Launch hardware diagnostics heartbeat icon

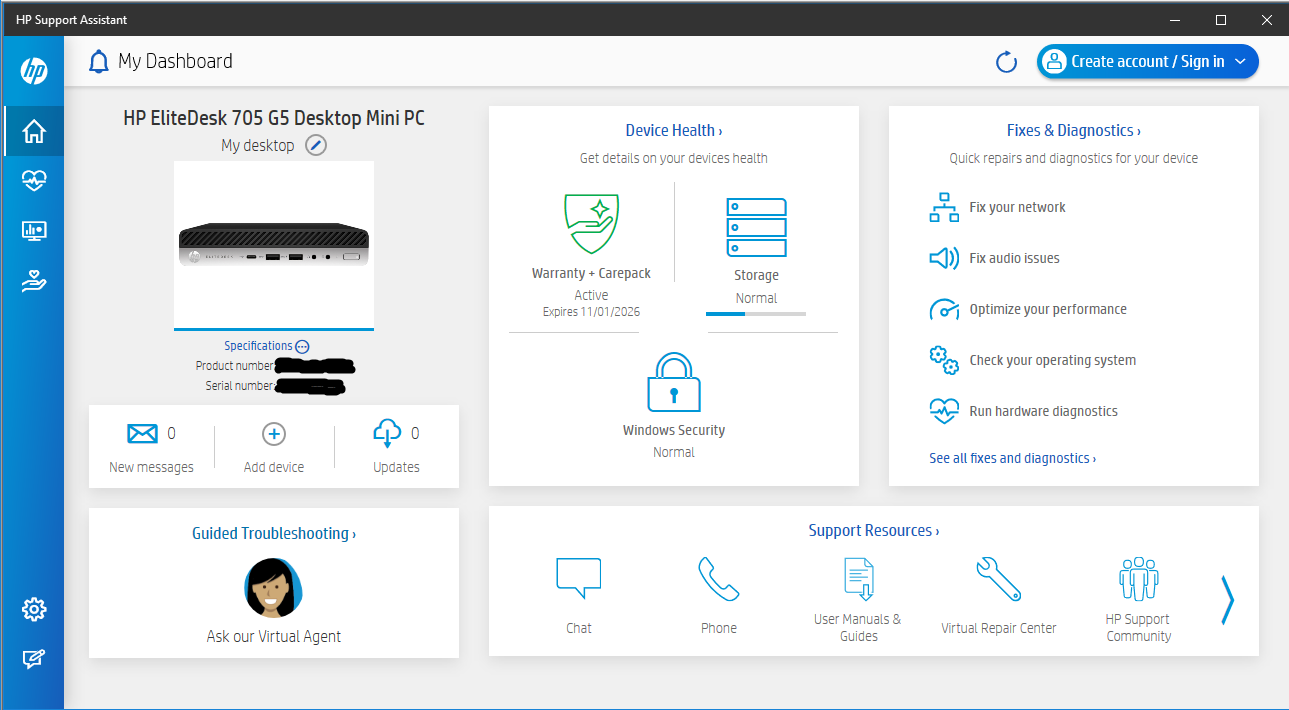pyautogui.click(x=943, y=410)
